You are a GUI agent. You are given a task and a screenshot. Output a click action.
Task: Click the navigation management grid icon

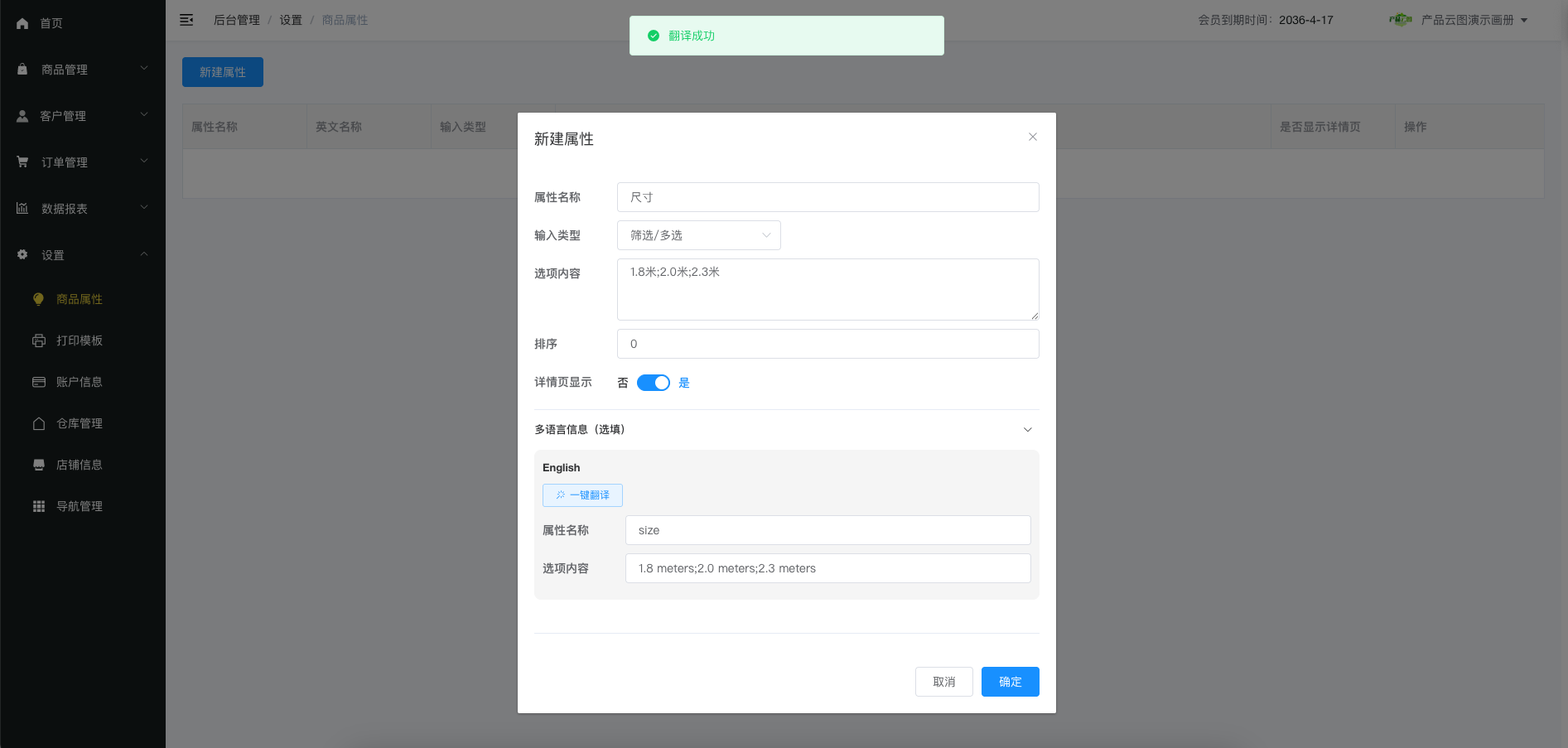(x=39, y=506)
